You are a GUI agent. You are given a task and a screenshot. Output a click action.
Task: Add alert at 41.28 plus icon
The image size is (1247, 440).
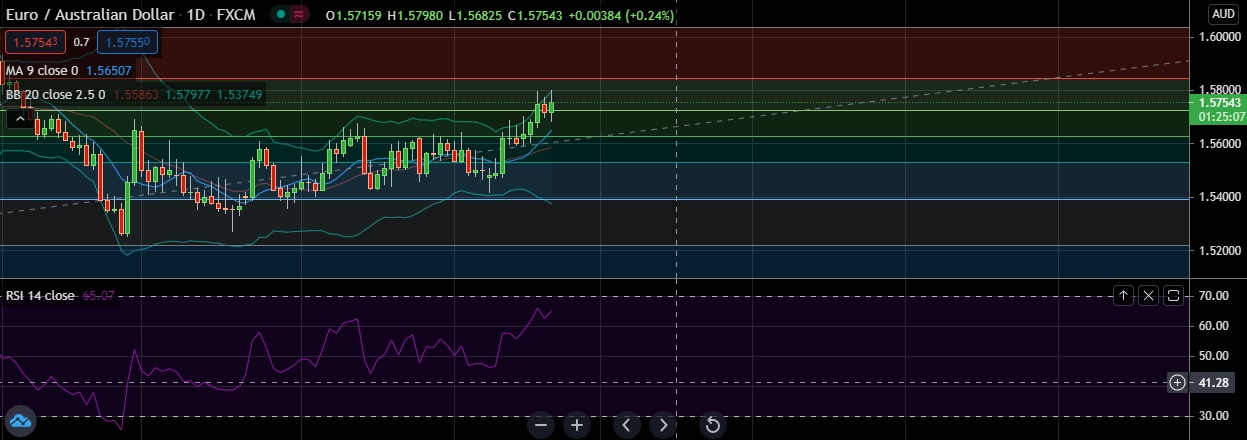point(1178,382)
